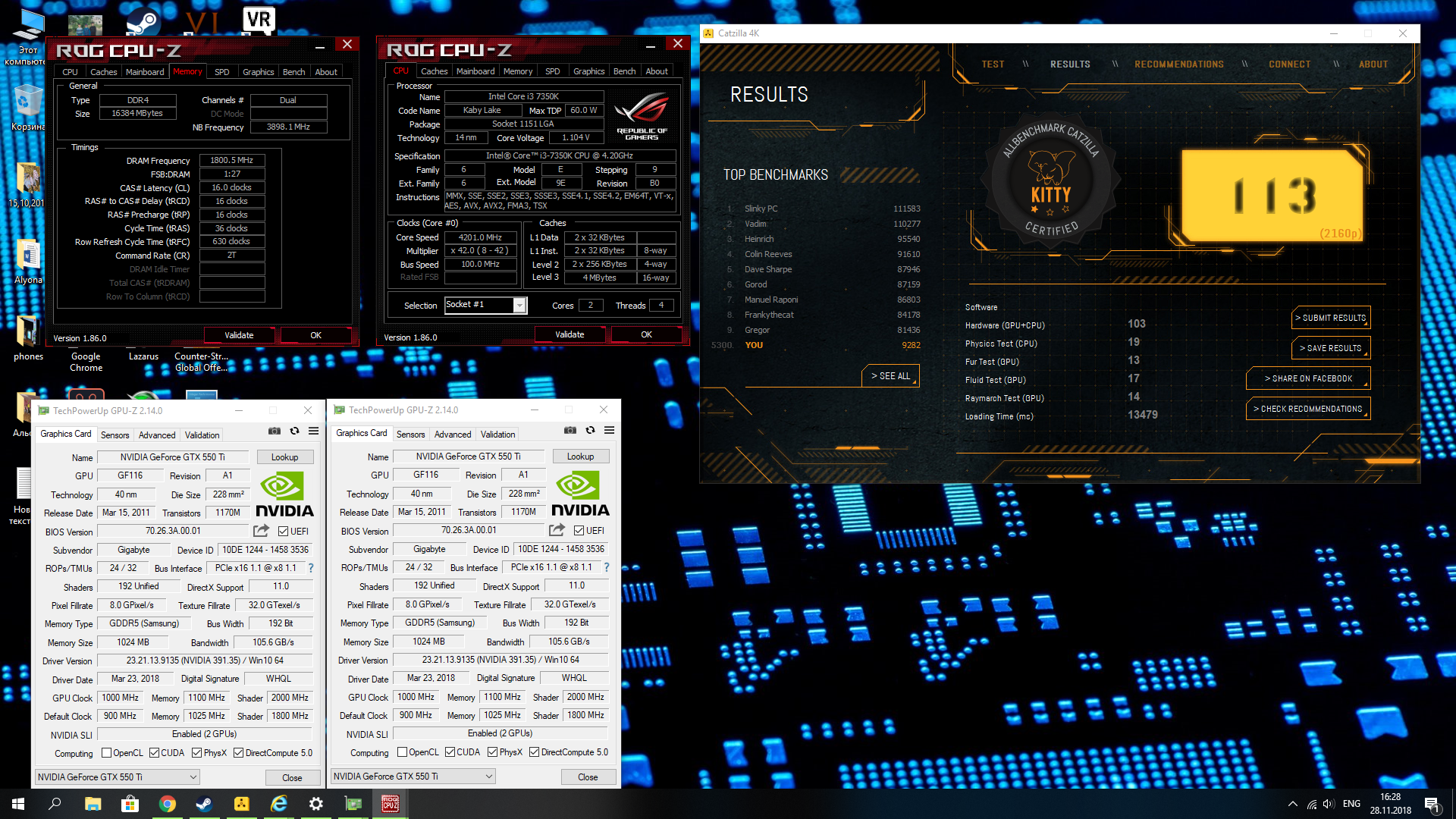Click SUBMIT RESULTS in Catzilla
1456x819 pixels.
1330,318
